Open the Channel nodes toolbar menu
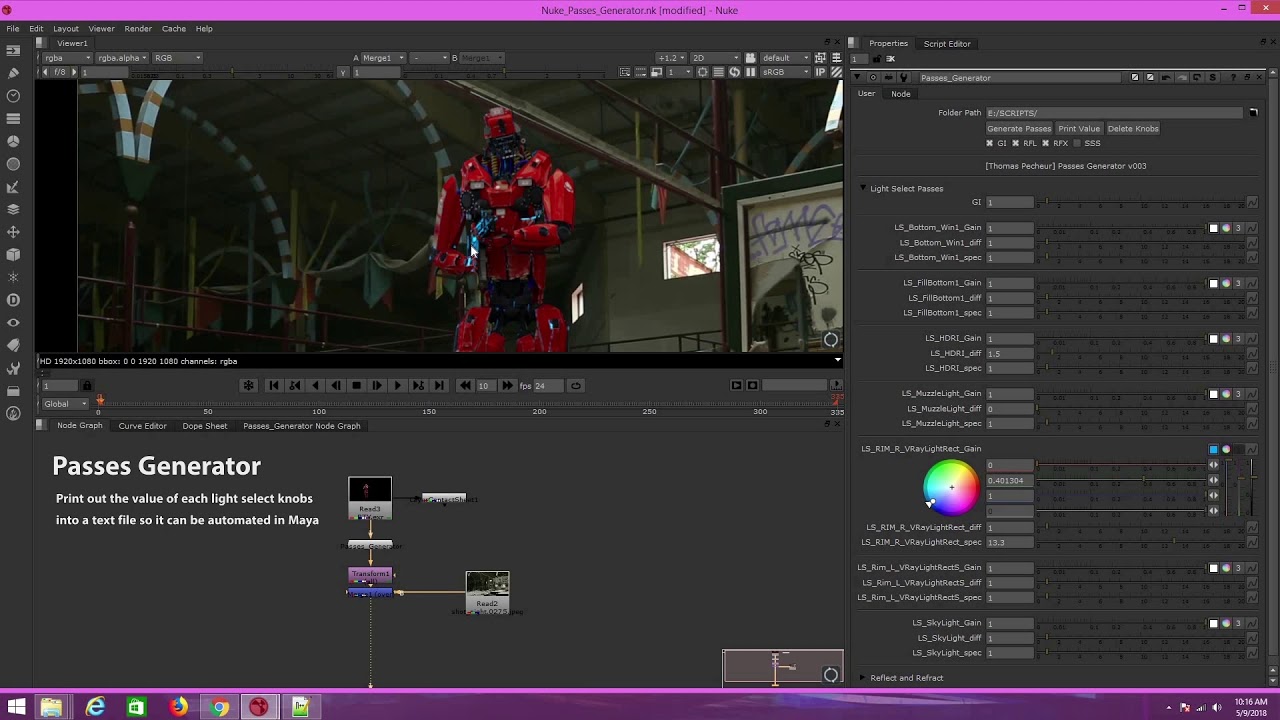 (13, 118)
